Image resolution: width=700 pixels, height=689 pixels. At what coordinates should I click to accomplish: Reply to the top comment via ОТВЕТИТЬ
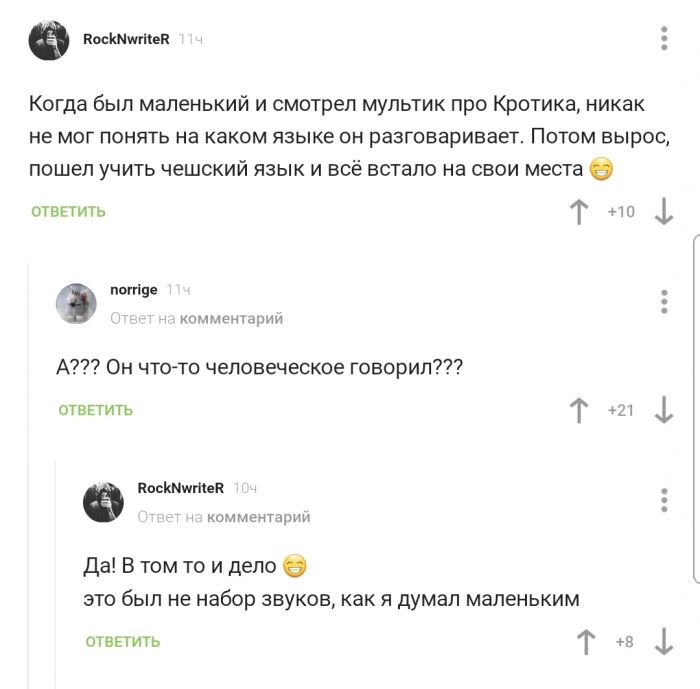click(68, 212)
